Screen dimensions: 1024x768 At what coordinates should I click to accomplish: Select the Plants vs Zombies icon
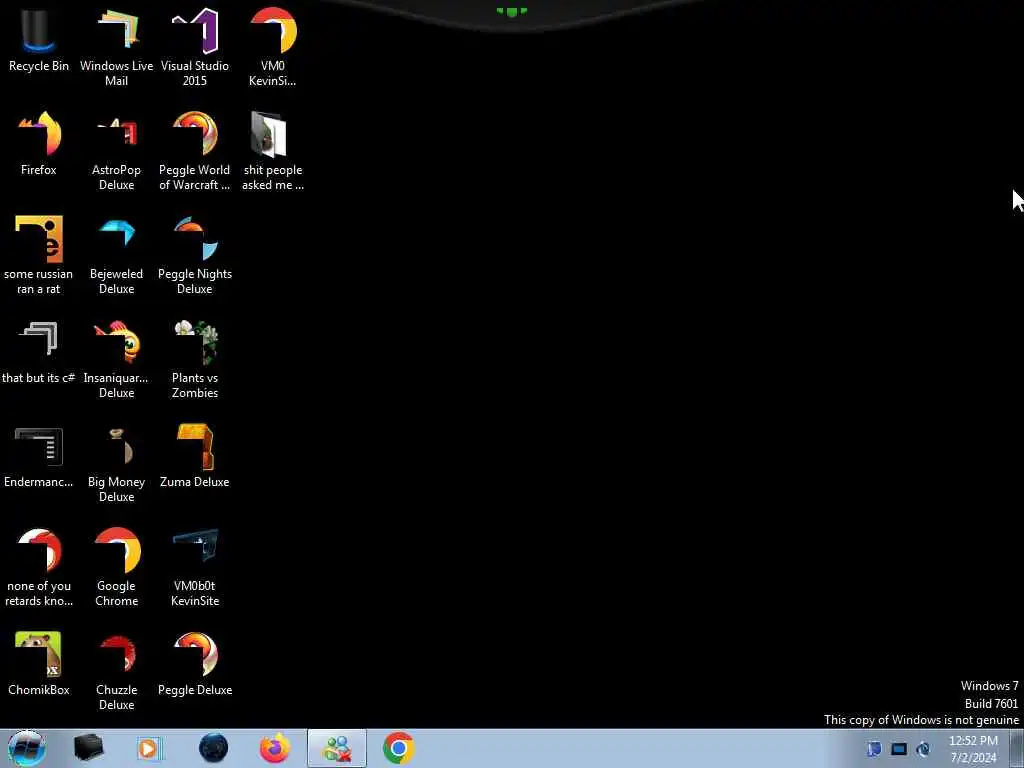[195, 359]
